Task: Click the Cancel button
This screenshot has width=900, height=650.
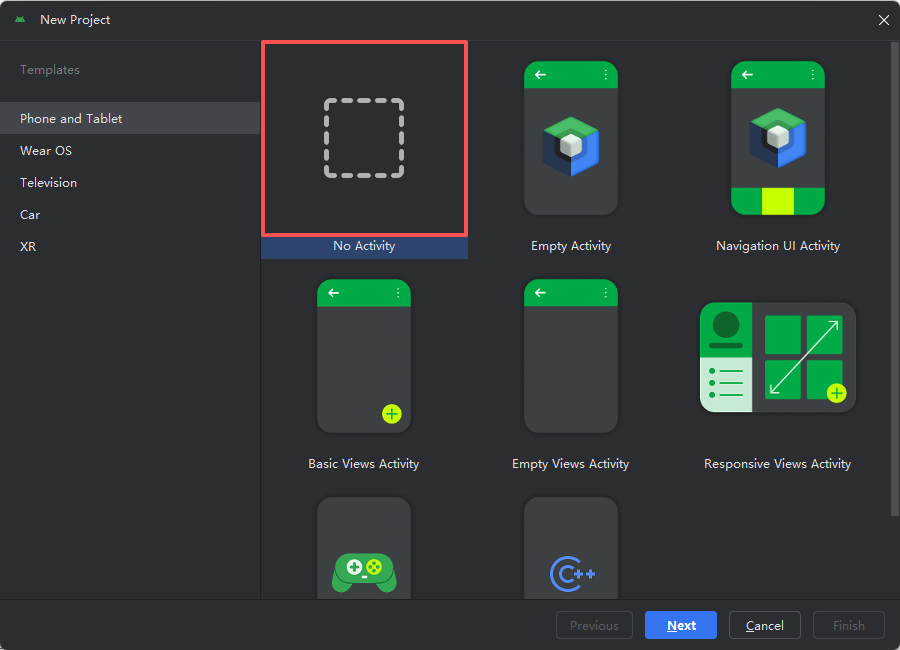Action: pos(764,625)
